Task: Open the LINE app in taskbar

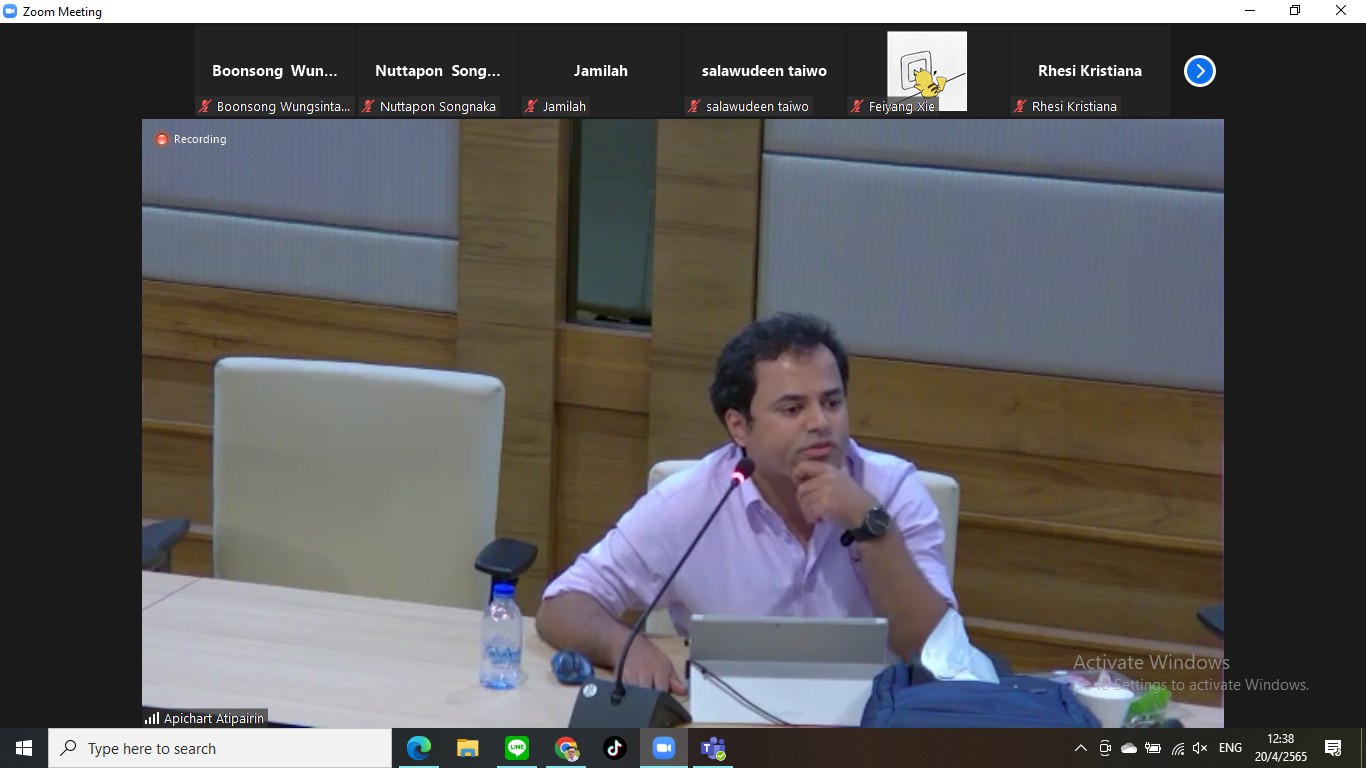Action: [517, 748]
